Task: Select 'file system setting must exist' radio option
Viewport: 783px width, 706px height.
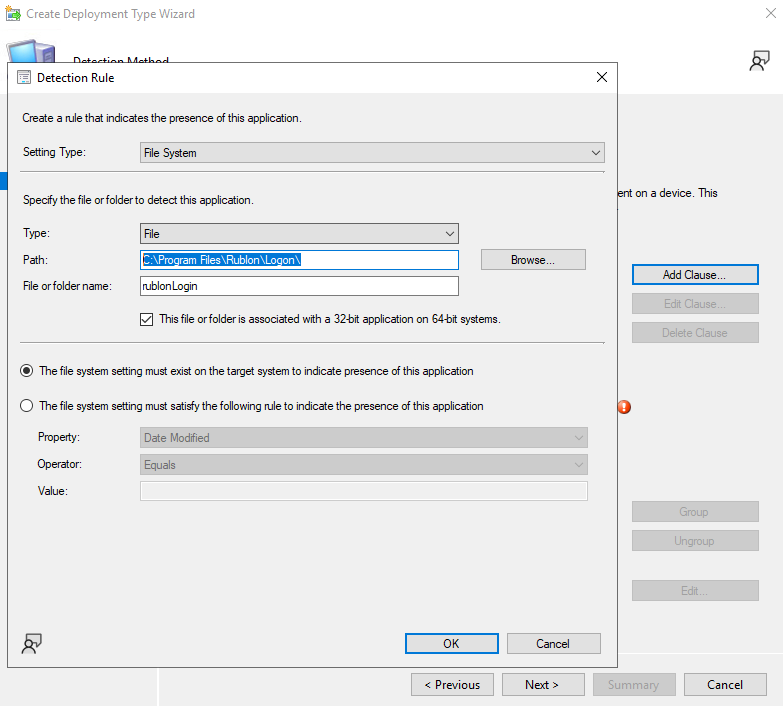Action: (27, 371)
